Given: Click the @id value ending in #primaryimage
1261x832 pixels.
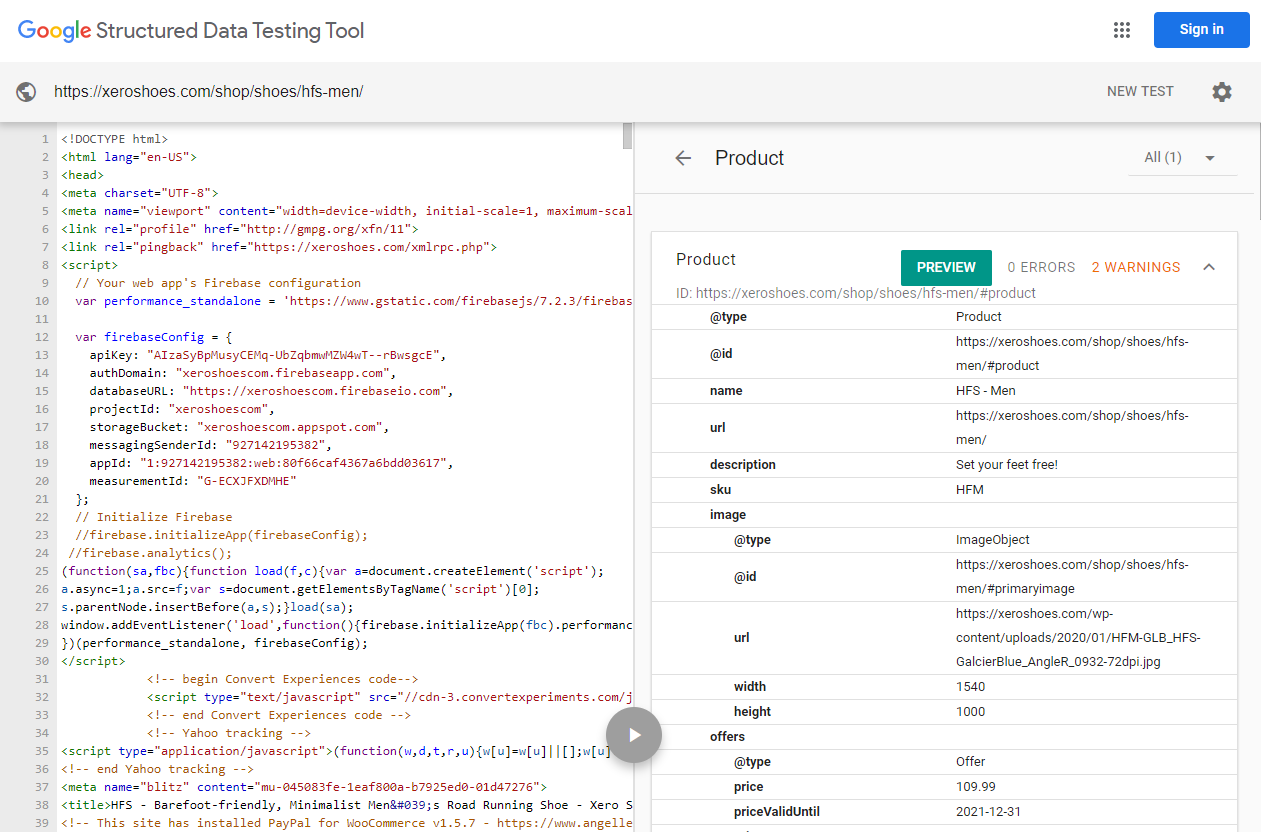Looking at the screenshot, I should click(x=1072, y=577).
